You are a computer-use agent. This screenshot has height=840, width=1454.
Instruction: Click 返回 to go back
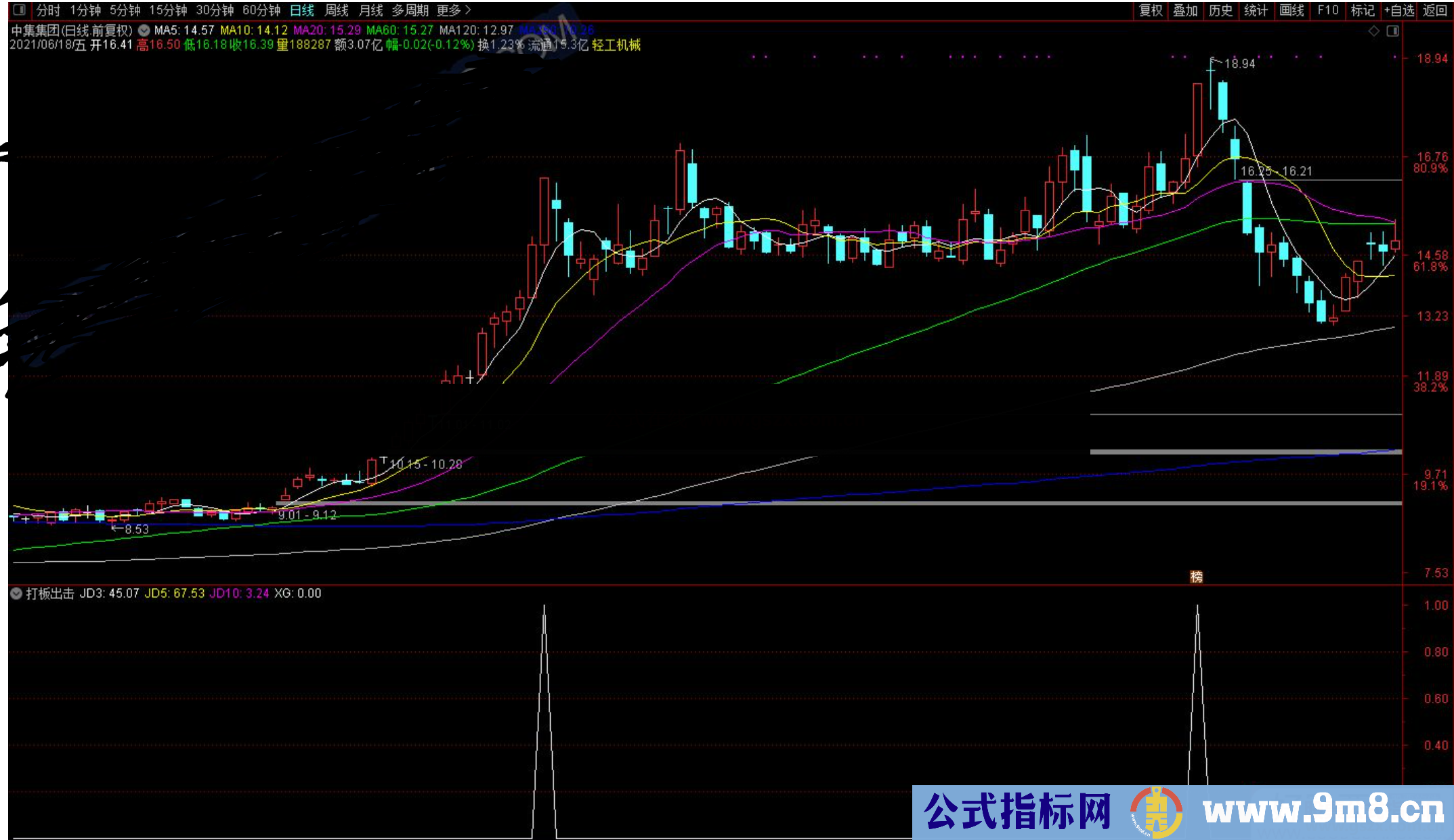click(1434, 10)
